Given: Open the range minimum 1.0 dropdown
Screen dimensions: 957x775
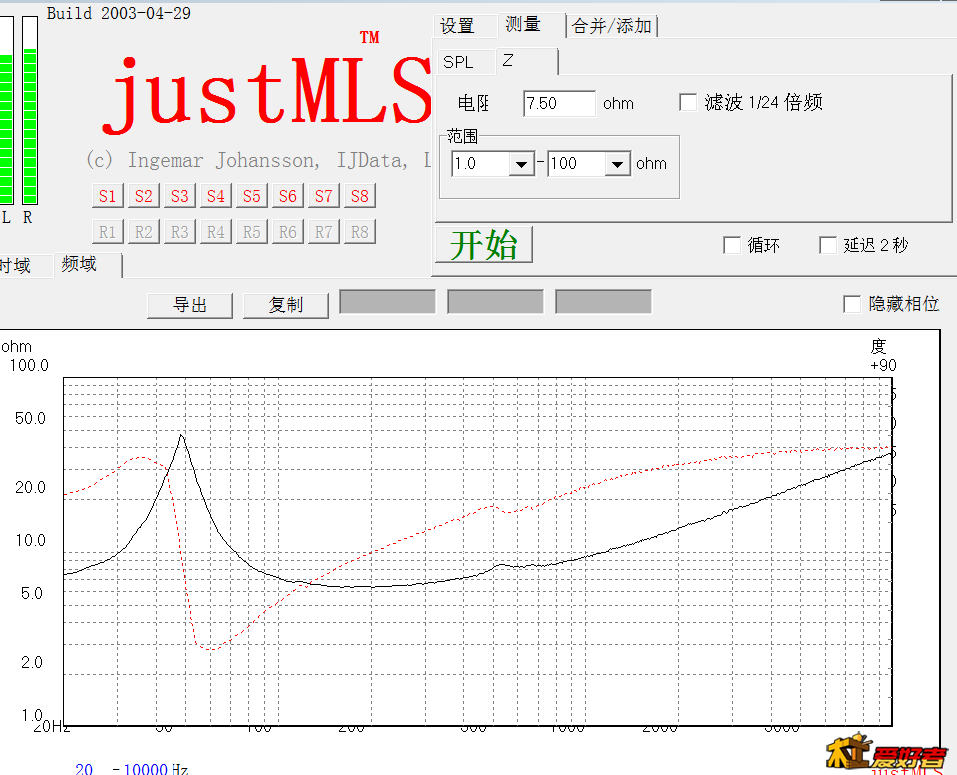Looking at the screenshot, I should tap(521, 164).
